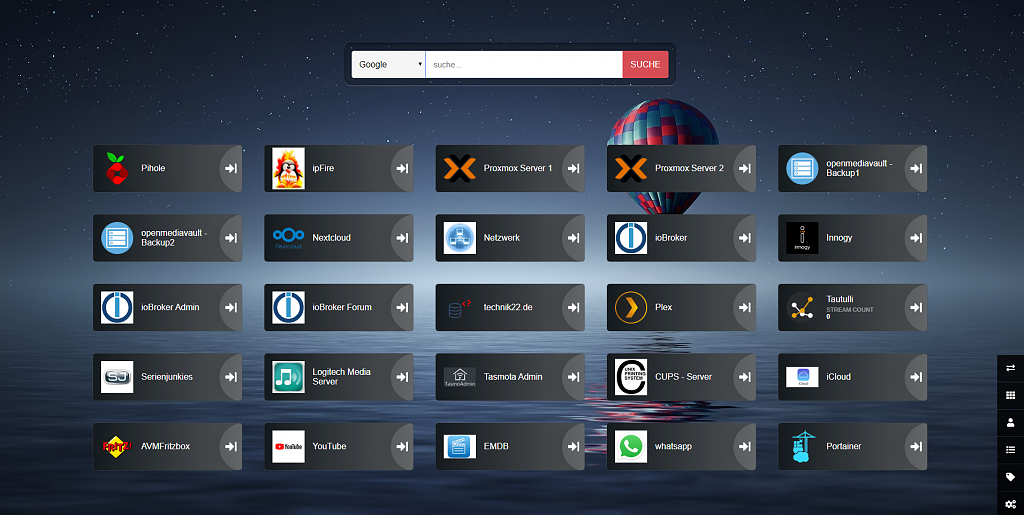Click the Innogy logo icon
1024x515 pixels.
click(x=802, y=238)
